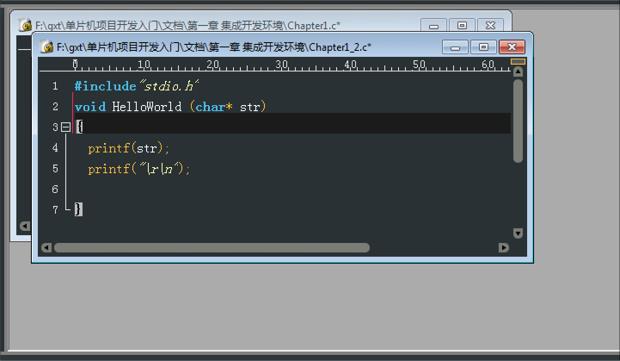Screen dimensions: 620x361
Task: Click the Chapter1_2.c window document icon
Action: coord(47,47)
